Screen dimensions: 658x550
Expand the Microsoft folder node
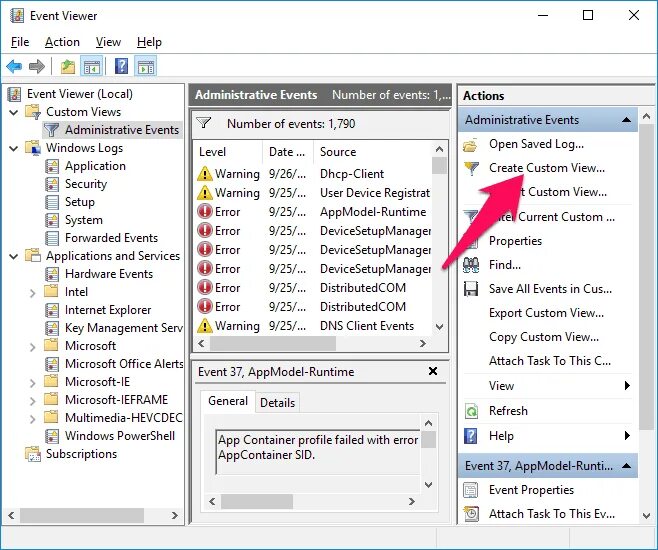tap(32, 347)
